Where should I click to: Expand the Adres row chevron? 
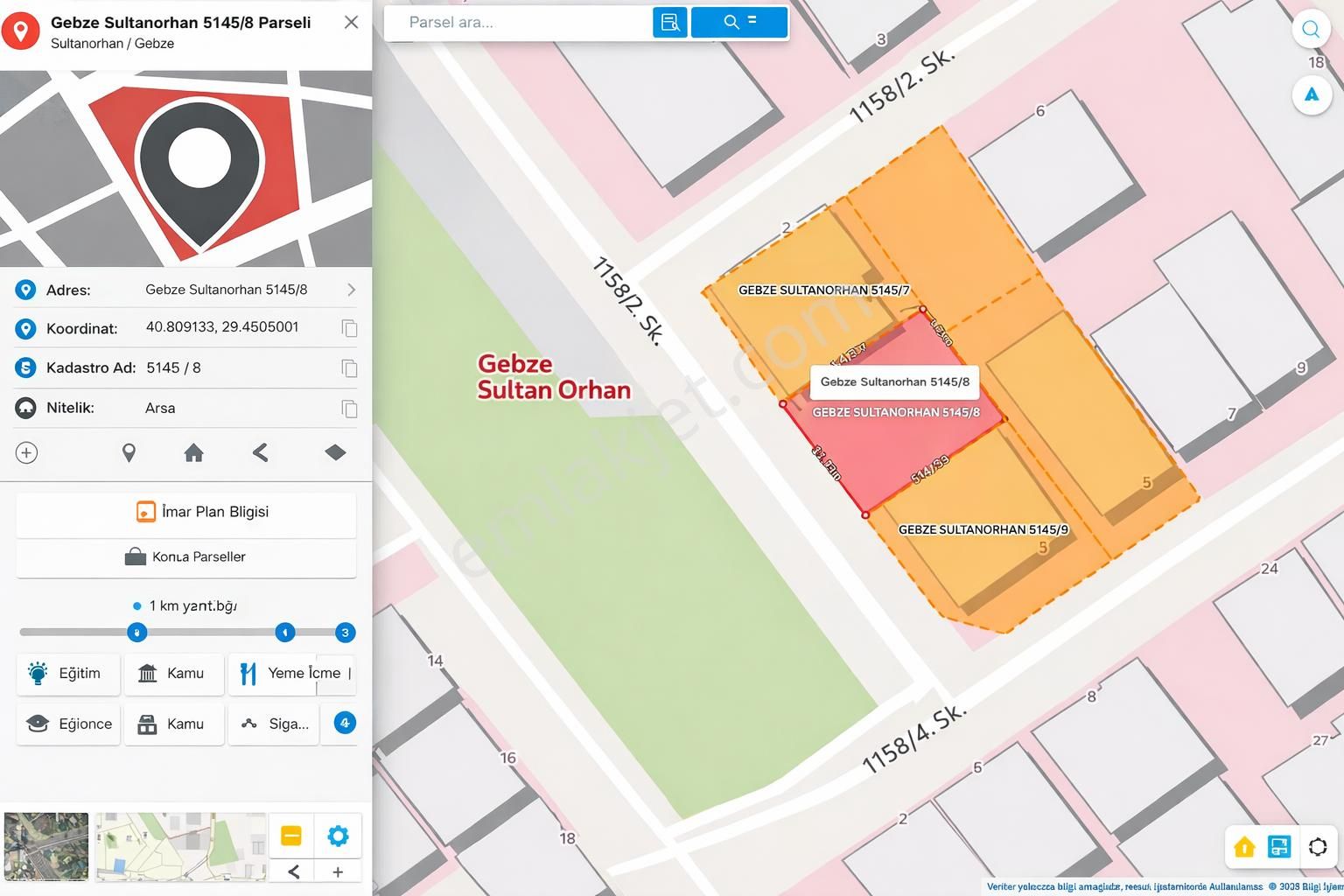coord(351,290)
